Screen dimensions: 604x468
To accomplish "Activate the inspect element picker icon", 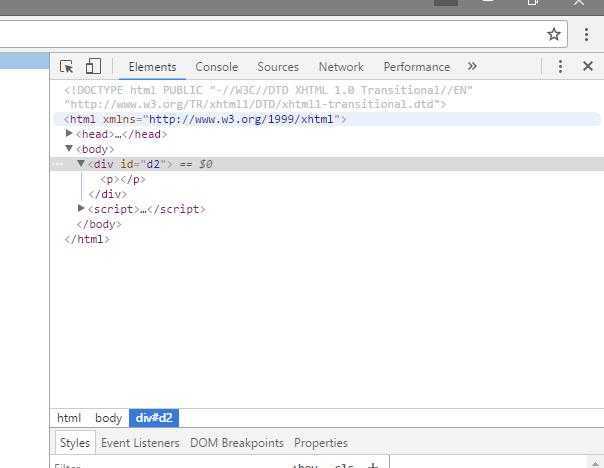I will pyautogui.click(x=67, y=67).
